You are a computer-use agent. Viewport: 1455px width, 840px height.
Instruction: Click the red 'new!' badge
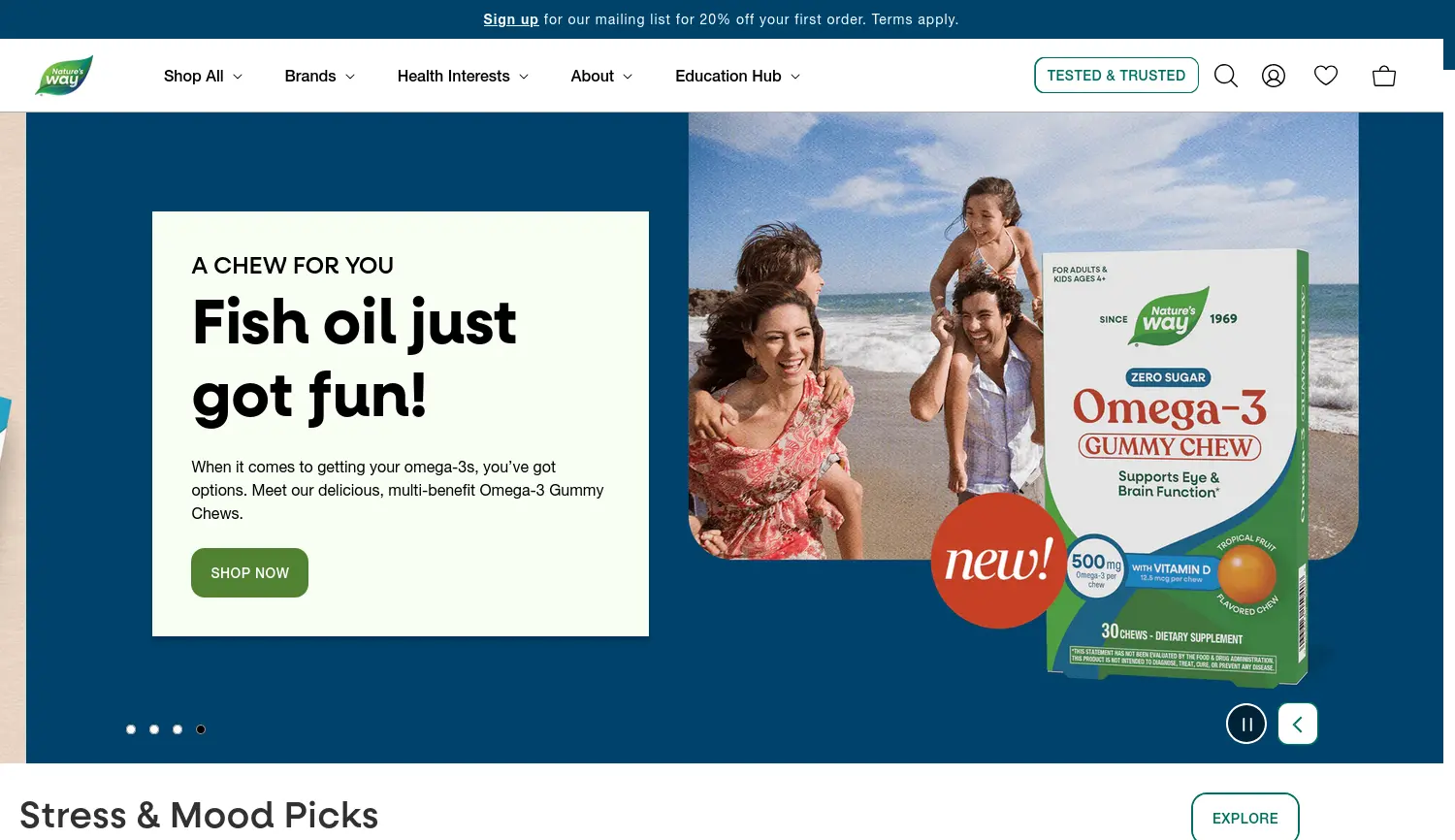click(997, 561)
